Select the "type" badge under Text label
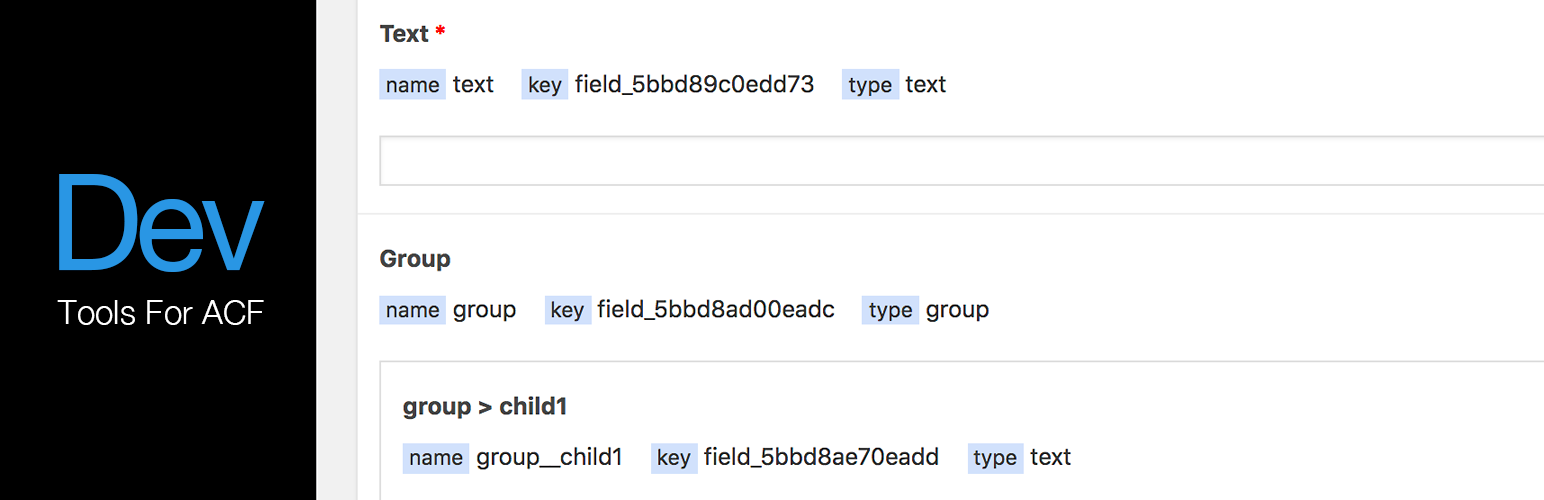The width and height of the screenshot is (1544, 500). pyautogui.click(x=869, y=85)
